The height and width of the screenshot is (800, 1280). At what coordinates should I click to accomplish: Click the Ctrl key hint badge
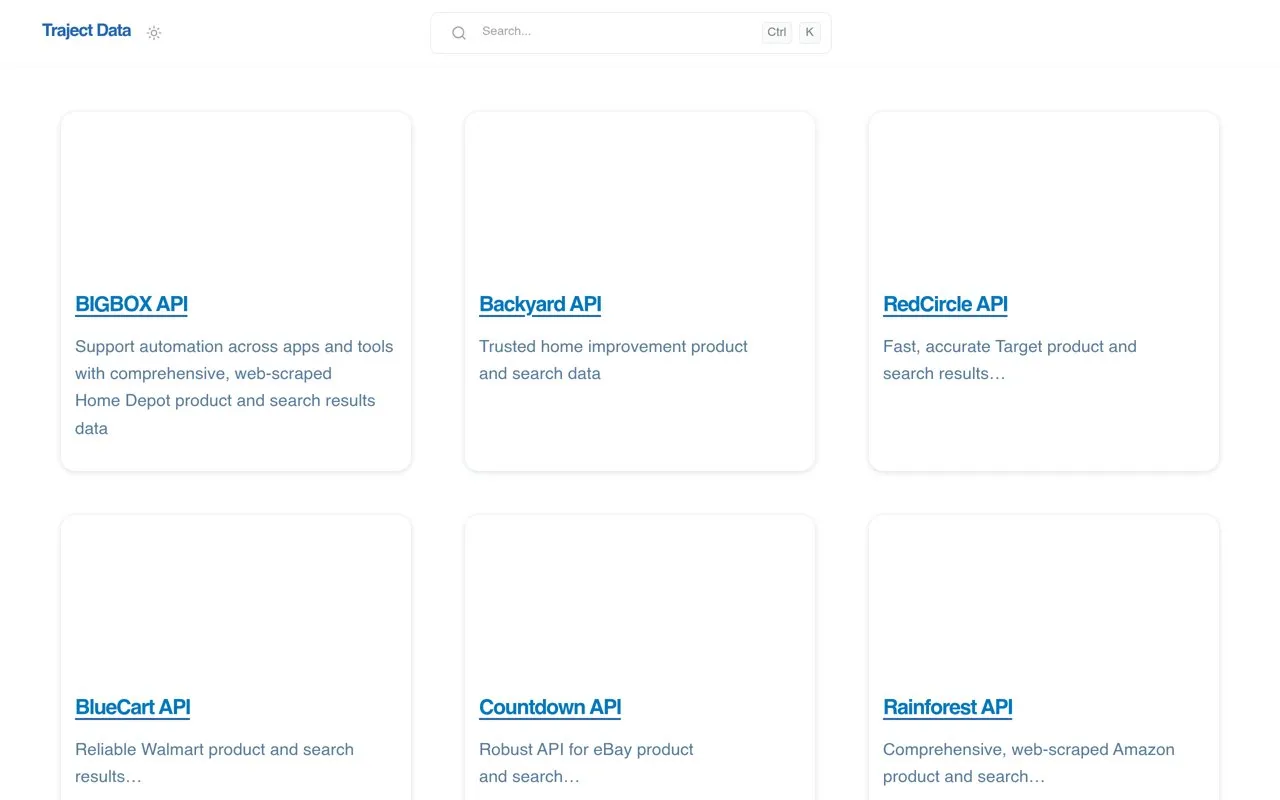pos(777,32)
